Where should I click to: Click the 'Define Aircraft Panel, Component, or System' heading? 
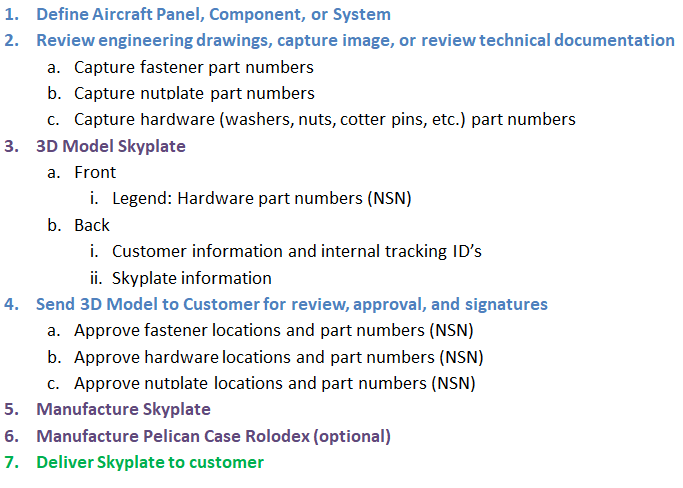[x=213, y=14]
